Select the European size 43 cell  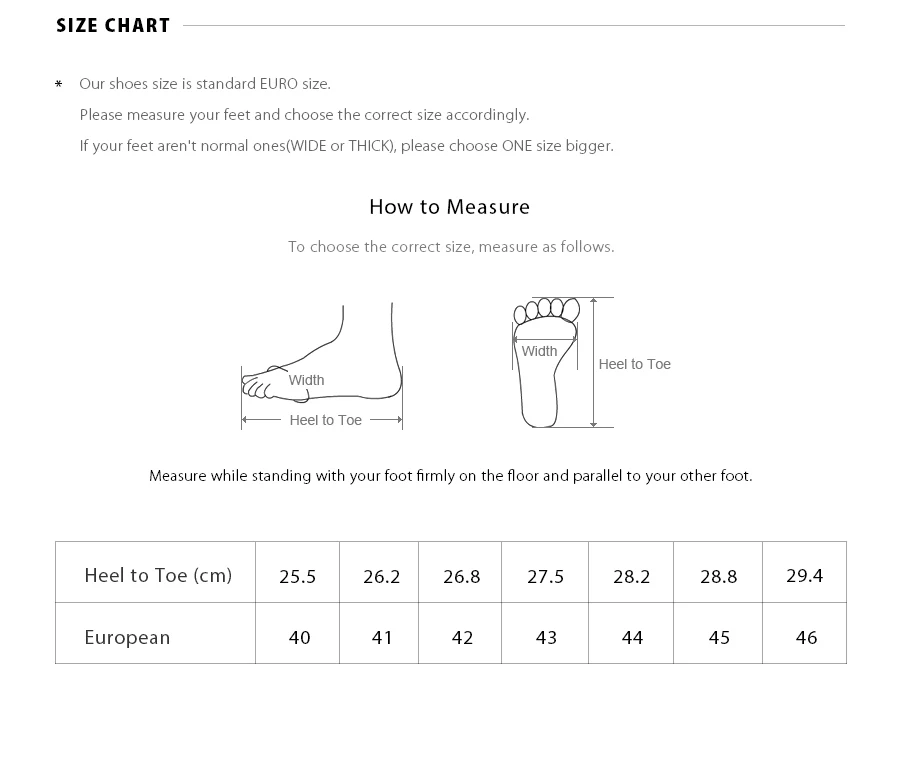click(545, 634)
